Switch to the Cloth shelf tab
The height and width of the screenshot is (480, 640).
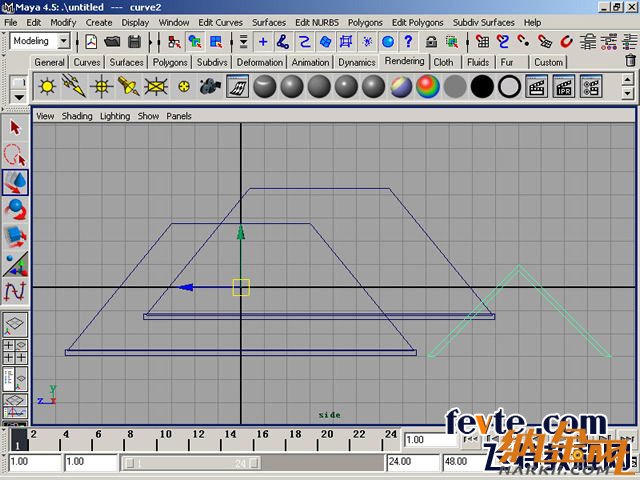click(x=443, y=62)
